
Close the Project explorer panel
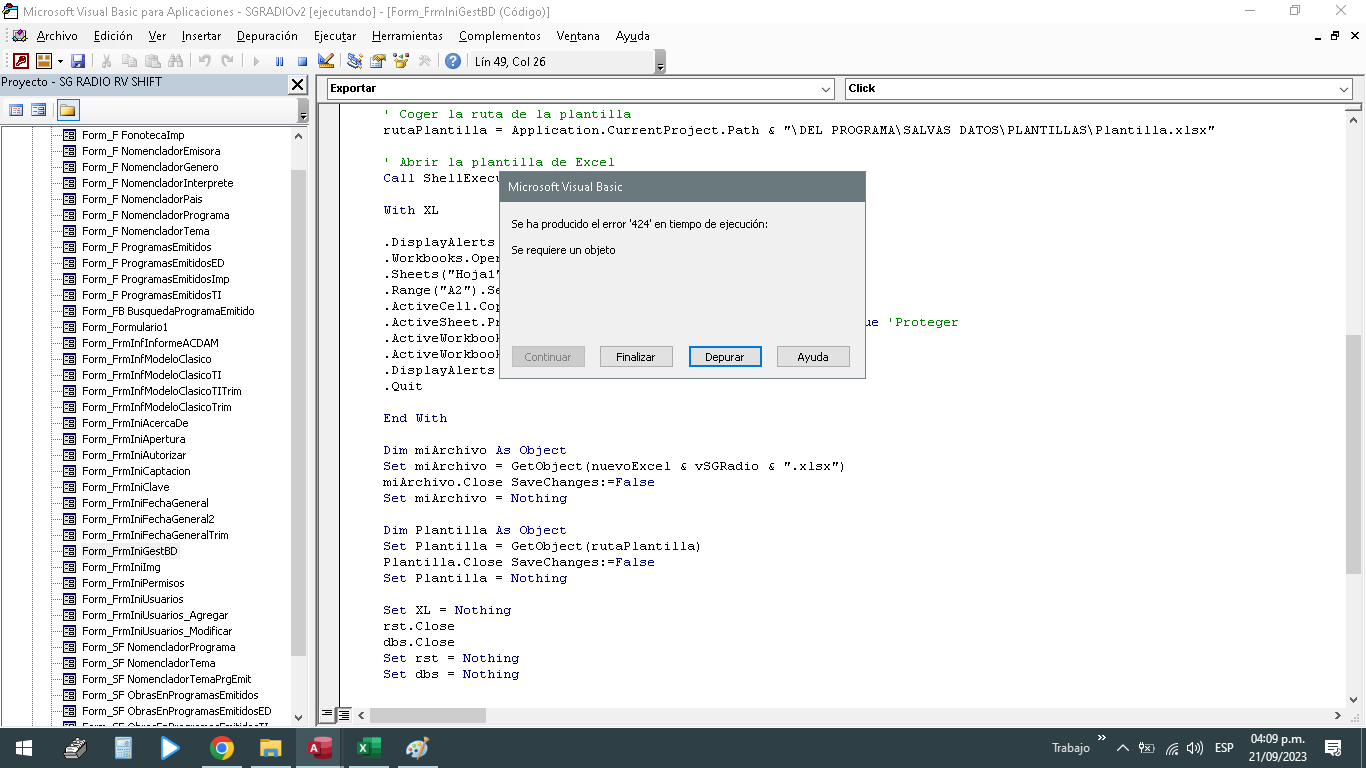(298, 85)
